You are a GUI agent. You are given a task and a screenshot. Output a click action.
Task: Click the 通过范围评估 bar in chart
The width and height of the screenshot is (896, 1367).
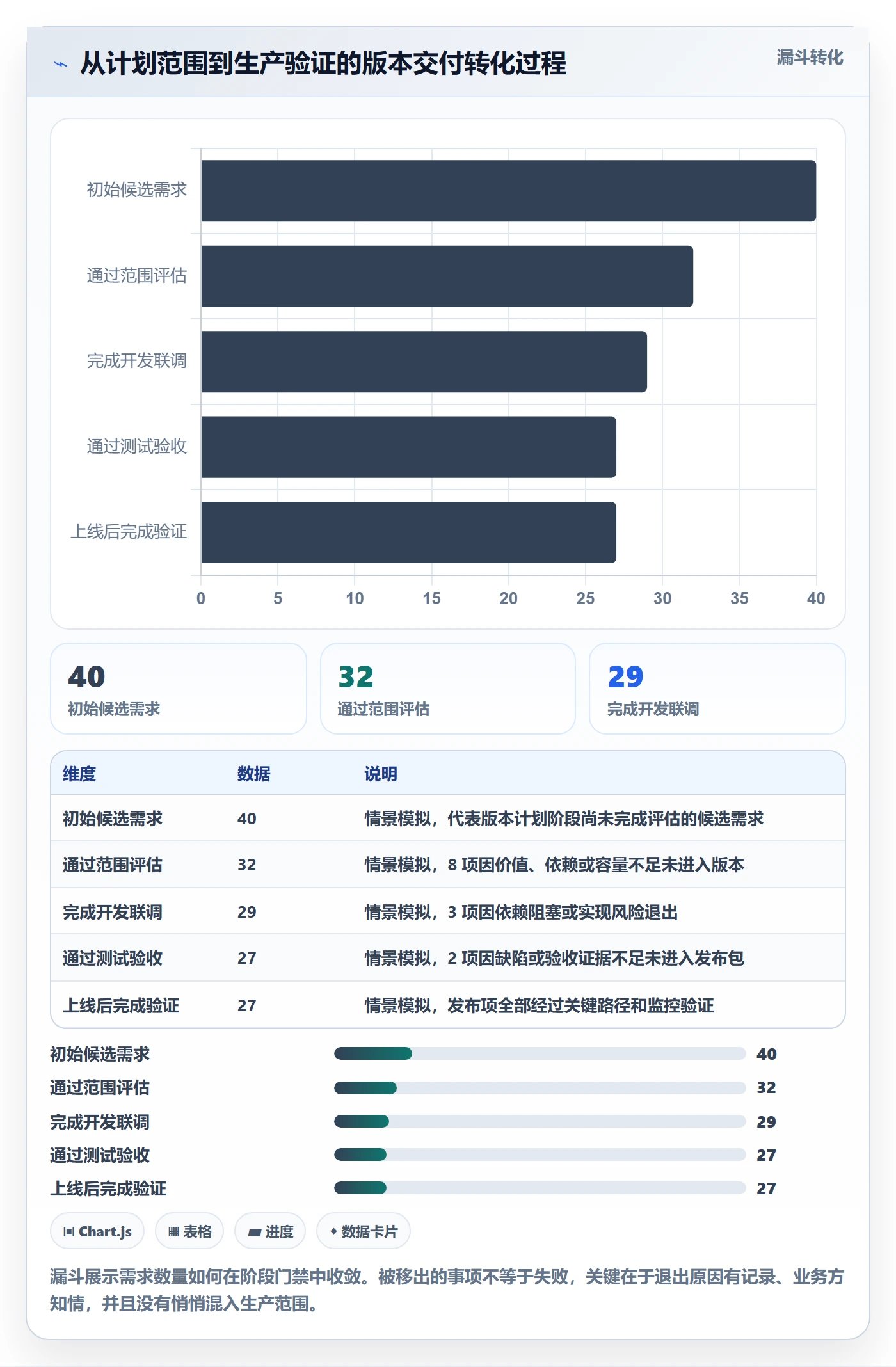point(447,276)
